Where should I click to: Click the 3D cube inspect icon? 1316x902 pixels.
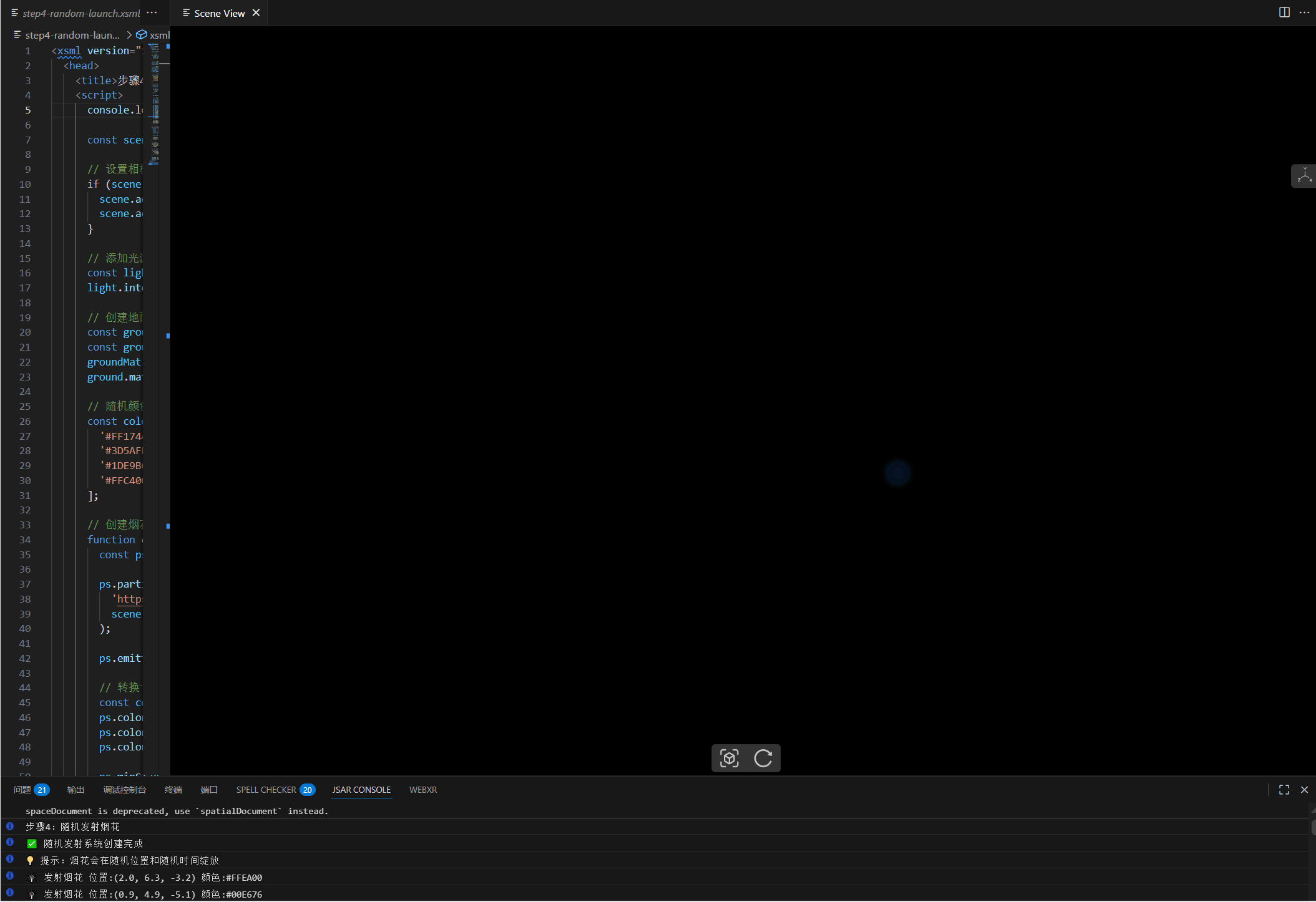(x=729, y=758)
